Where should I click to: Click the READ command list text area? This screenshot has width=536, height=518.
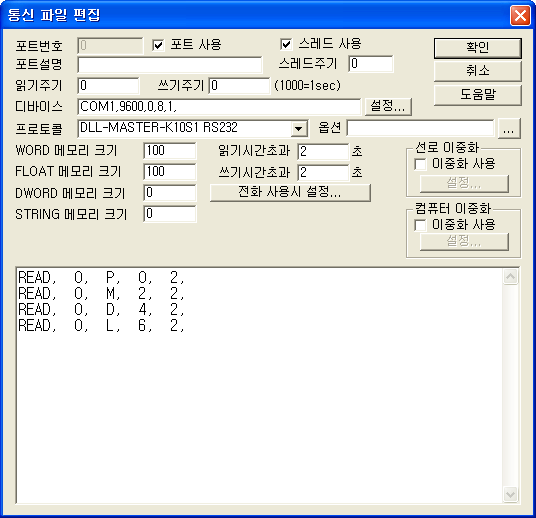click(x=260, y=385)
